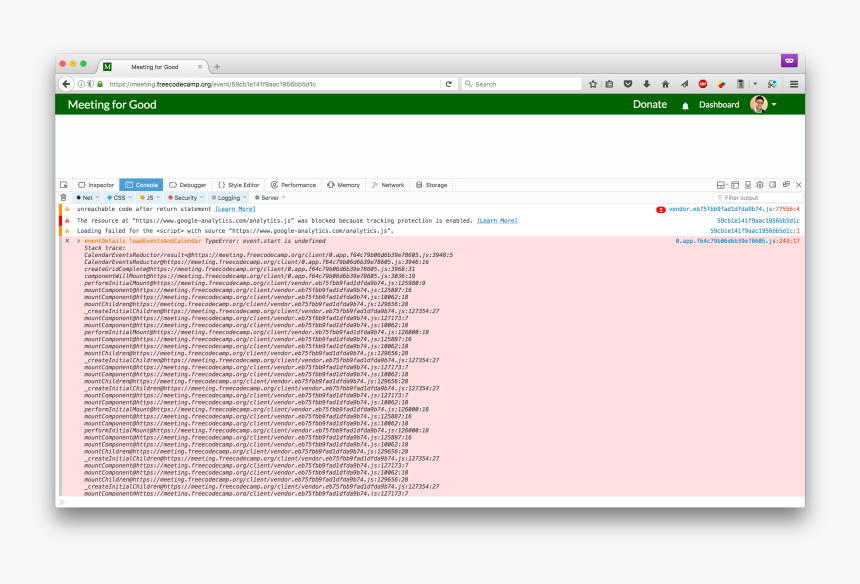Toggle the Logging filter button
The image size is (860, 584).
(x=226, y=197)
